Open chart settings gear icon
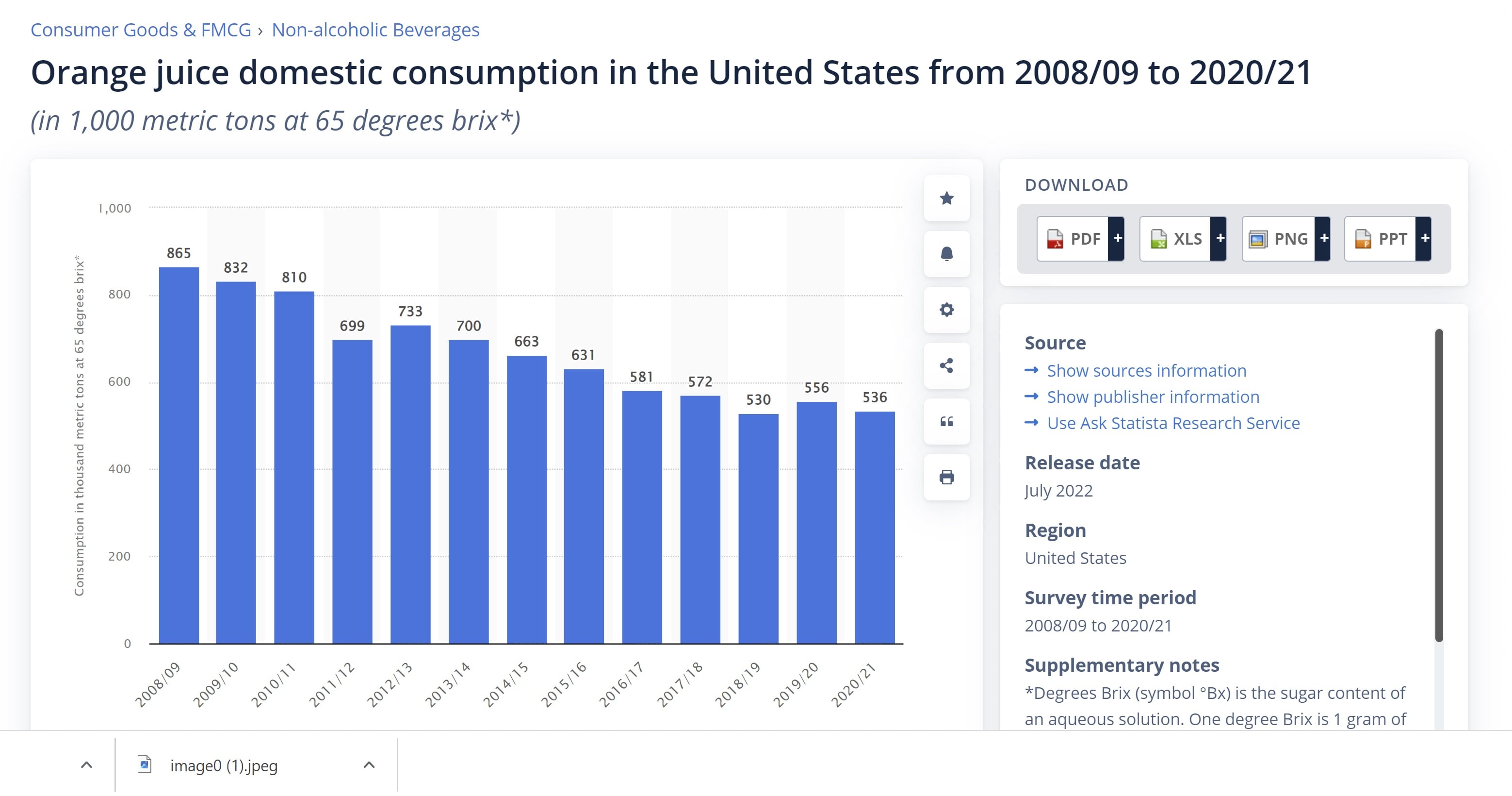The image size is (1512, 796). (946, 310)
